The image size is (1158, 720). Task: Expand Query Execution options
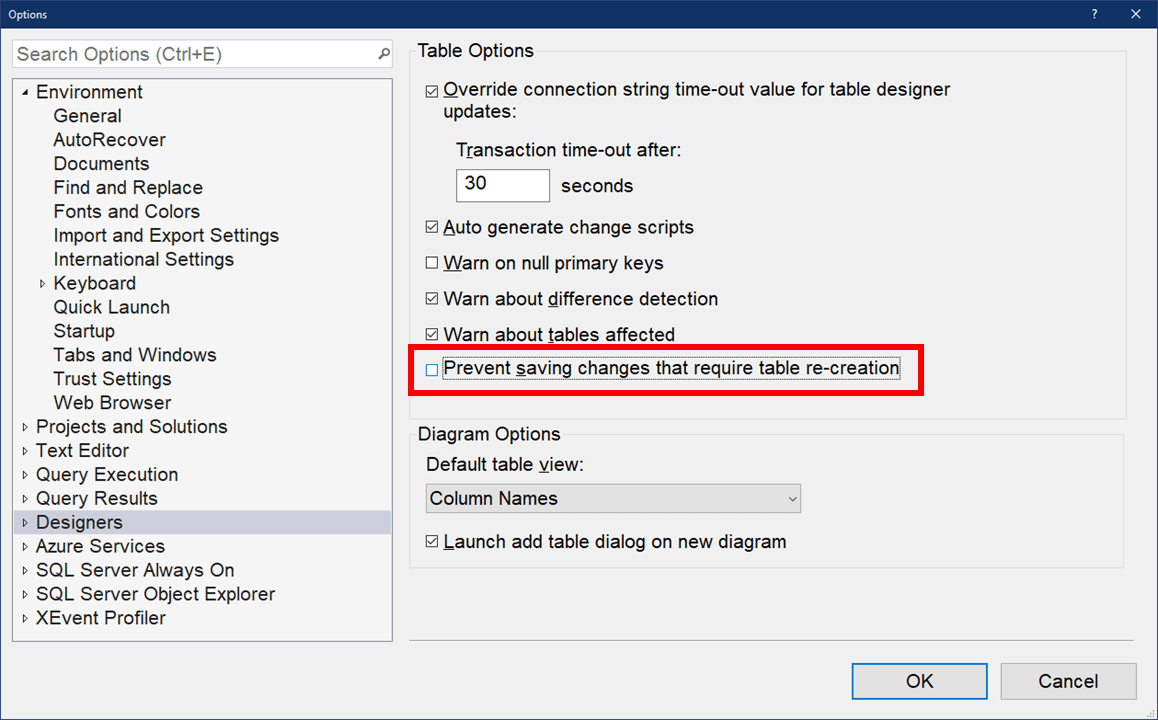25,475
